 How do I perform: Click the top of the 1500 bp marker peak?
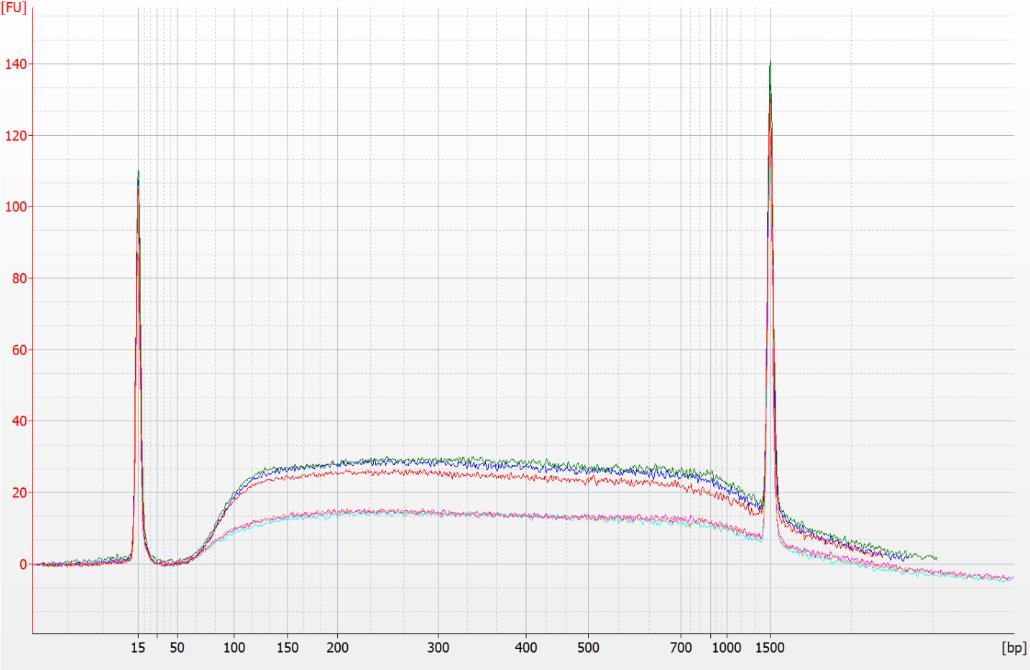(x=770, y=63)
